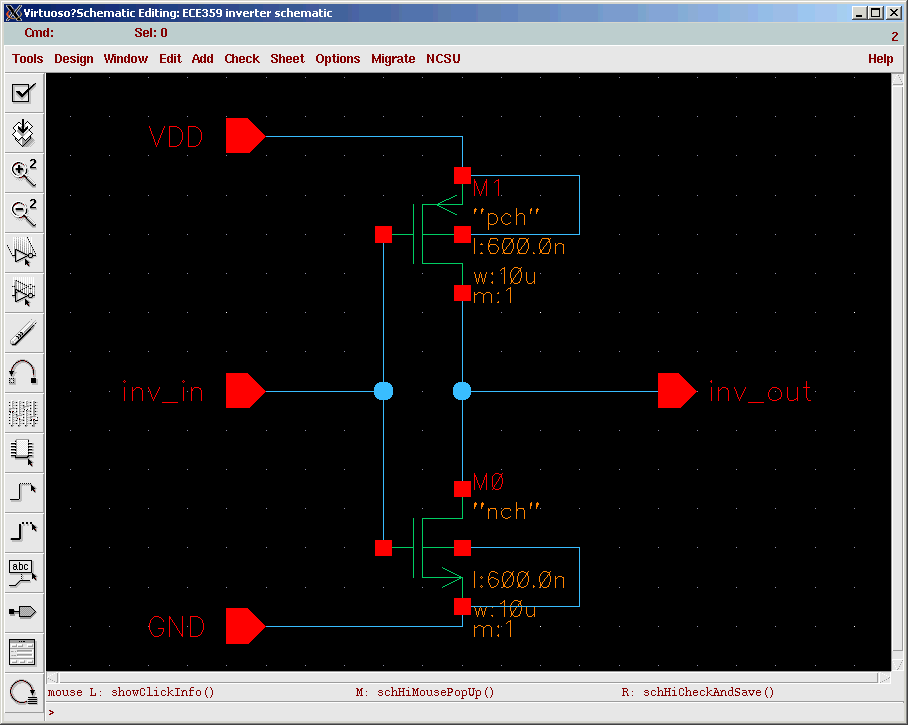This screenshot has width=908, height=725.
Task: Select the Zoom Out by 2 tool
Action: (x=23, y=213)
